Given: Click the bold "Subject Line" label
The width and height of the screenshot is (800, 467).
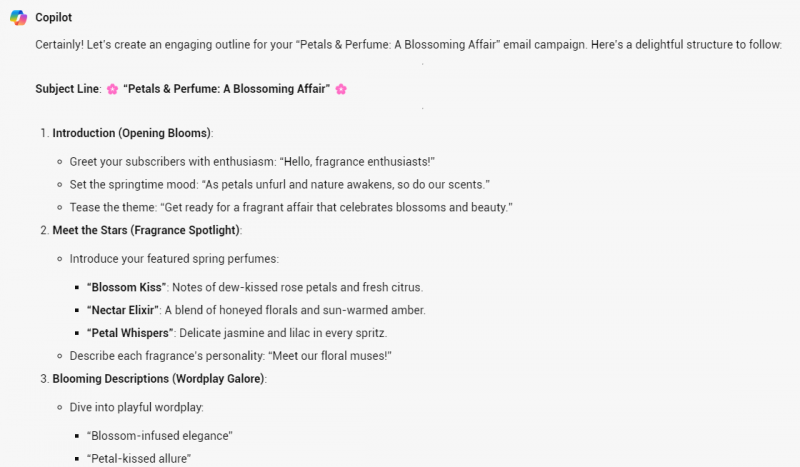Looking at the screenshot, I should coord(67,89).
